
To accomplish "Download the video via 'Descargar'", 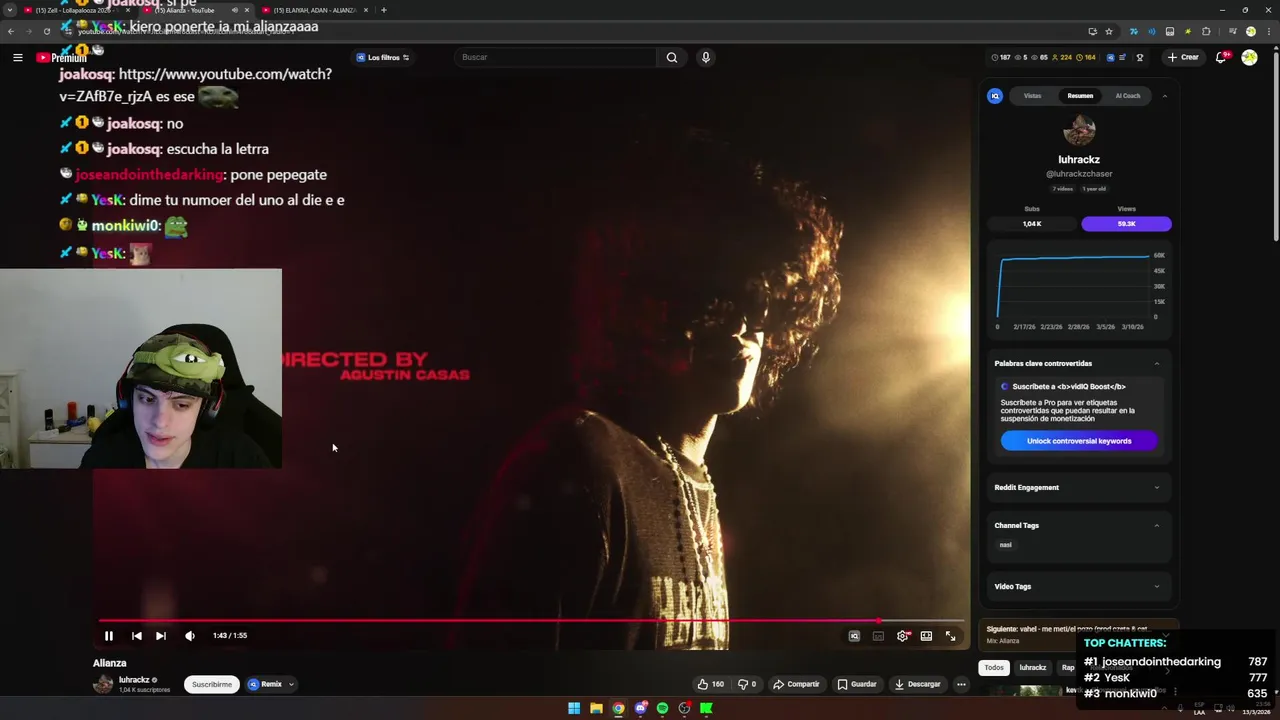I will coord(917,684).
